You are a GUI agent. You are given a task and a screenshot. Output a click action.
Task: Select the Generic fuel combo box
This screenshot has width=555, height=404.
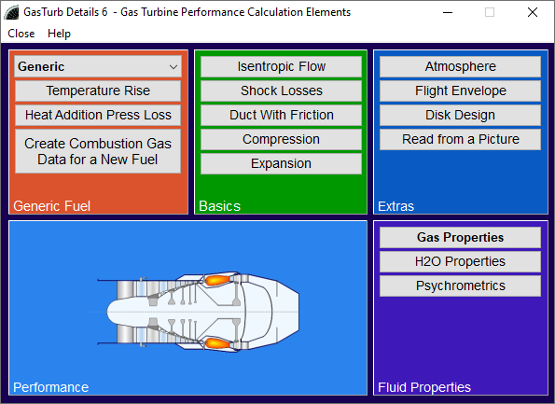point(98,67)
